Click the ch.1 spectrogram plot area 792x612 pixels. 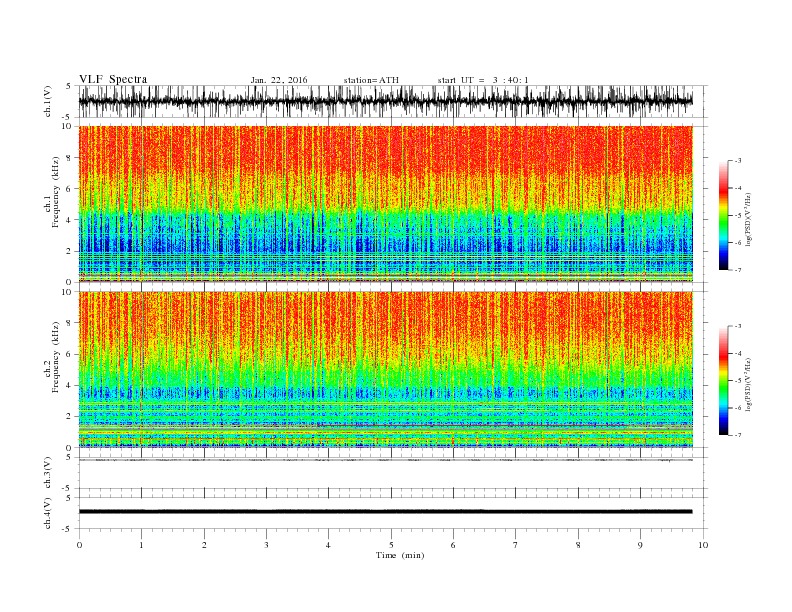386,204
